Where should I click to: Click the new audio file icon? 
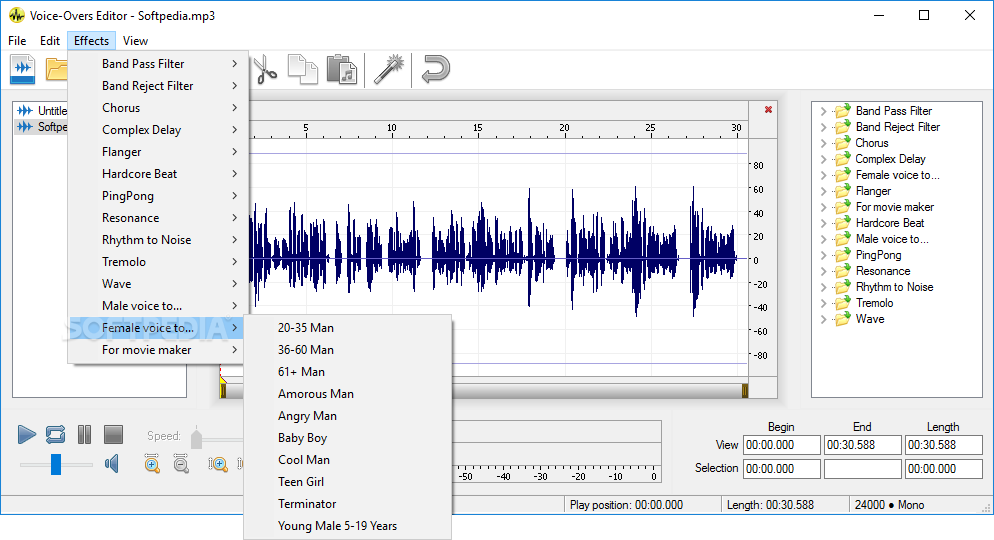pyautogui.click(x=23, y=69)
